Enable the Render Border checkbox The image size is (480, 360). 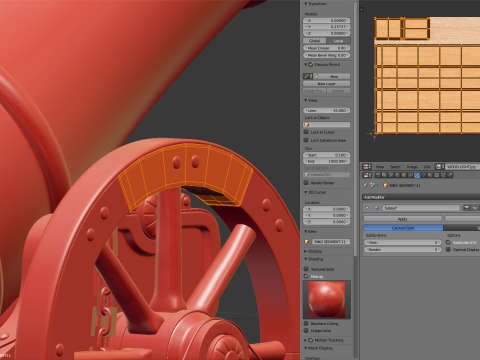[306, 182]
